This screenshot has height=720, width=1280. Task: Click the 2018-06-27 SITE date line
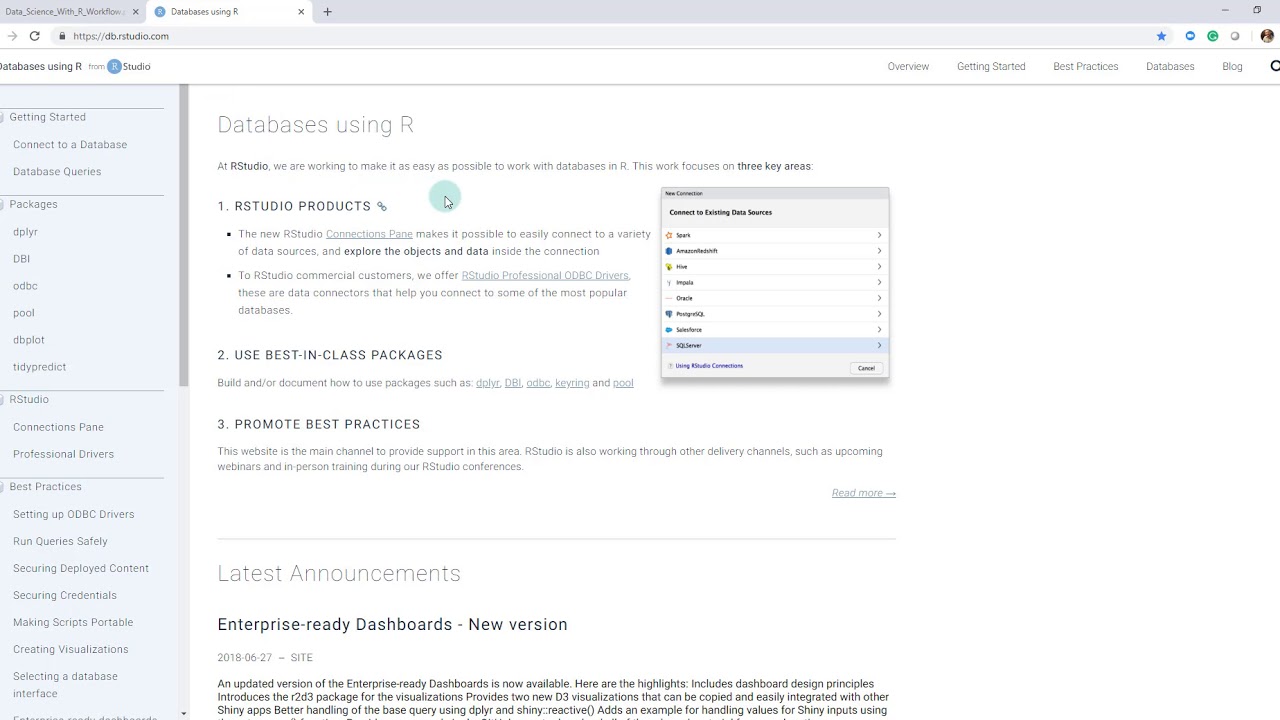[x=265, y=658]
